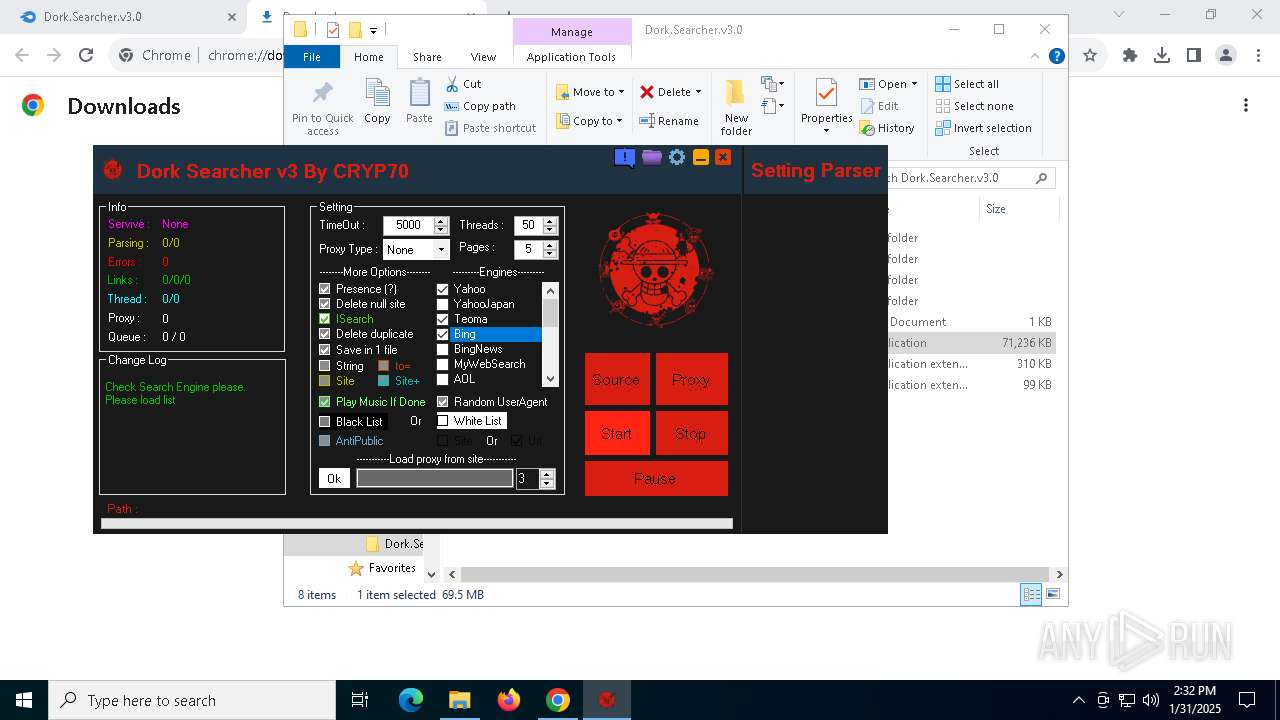This screenshot has width=1280, height=720.
Task: Open Chrome downloads tray icon
Action: 1162,56
